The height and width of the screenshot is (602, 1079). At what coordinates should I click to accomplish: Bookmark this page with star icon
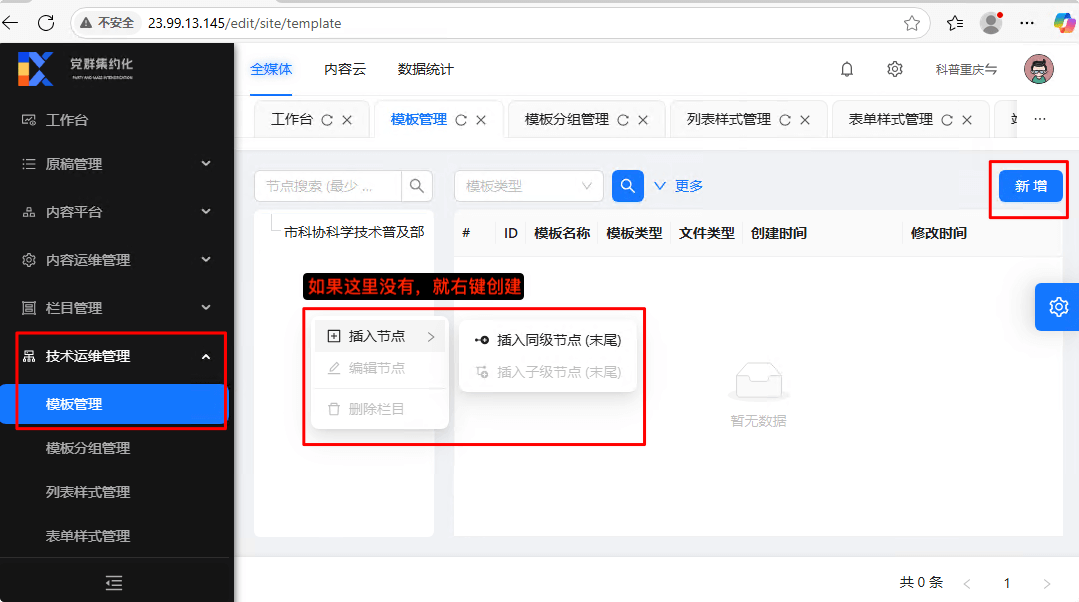(911, 23)
